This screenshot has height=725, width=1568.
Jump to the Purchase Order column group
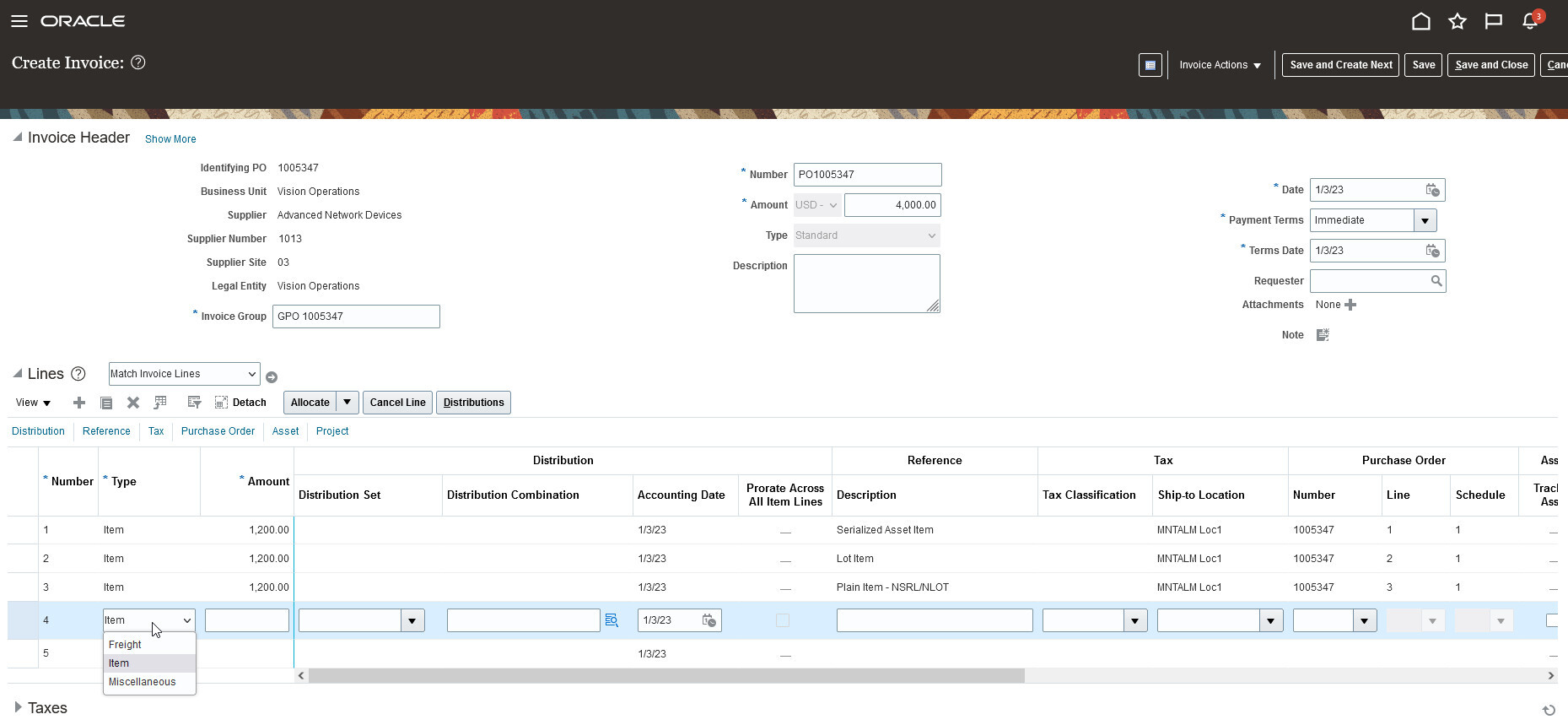[218, 431]
